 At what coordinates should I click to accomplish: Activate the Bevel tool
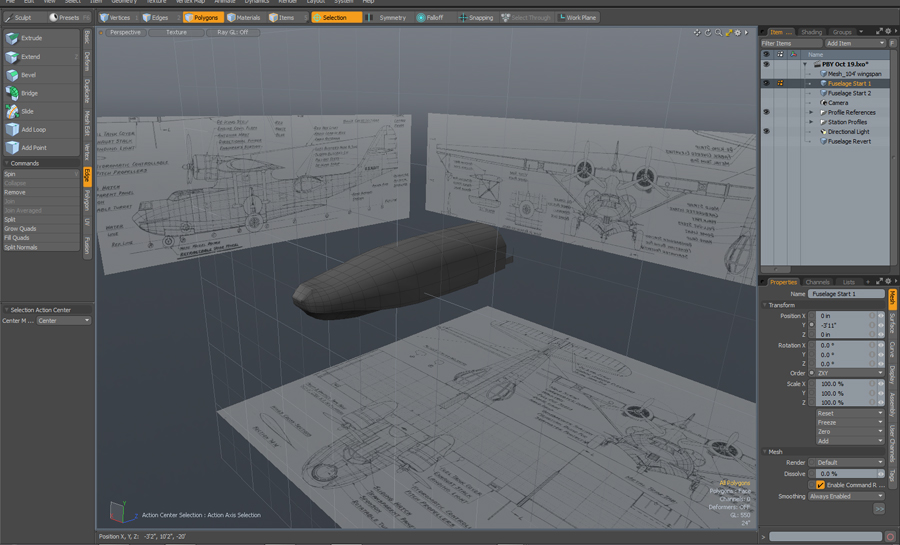[x=41, y=75]
